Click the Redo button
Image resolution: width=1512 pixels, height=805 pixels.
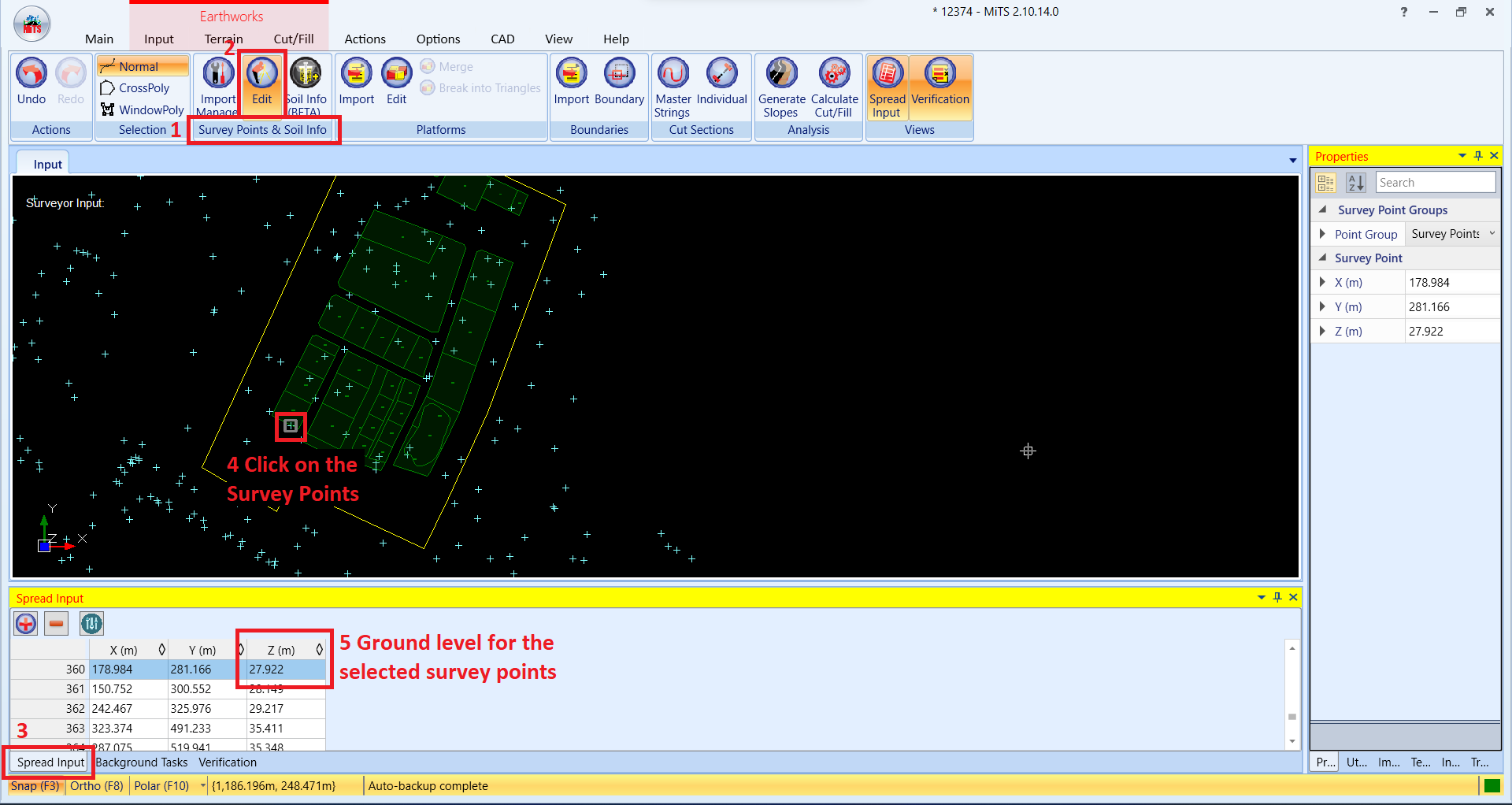pyautogui.click(x=70, y=81)
